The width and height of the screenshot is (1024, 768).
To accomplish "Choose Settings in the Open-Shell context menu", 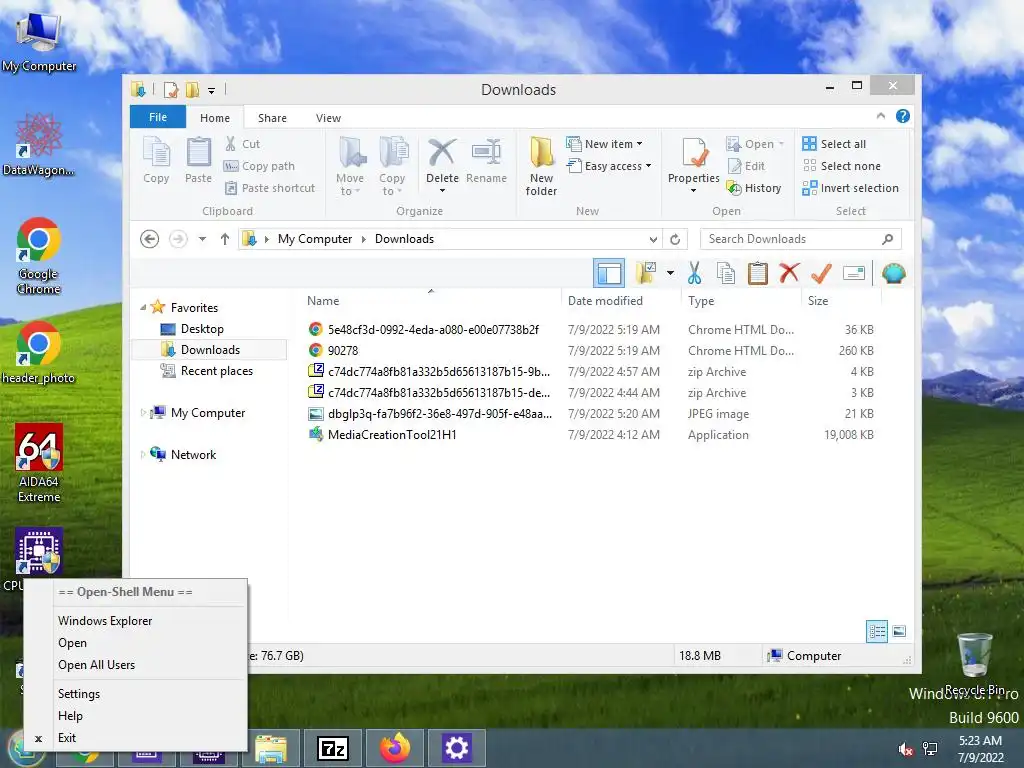I will pos(79,694).
